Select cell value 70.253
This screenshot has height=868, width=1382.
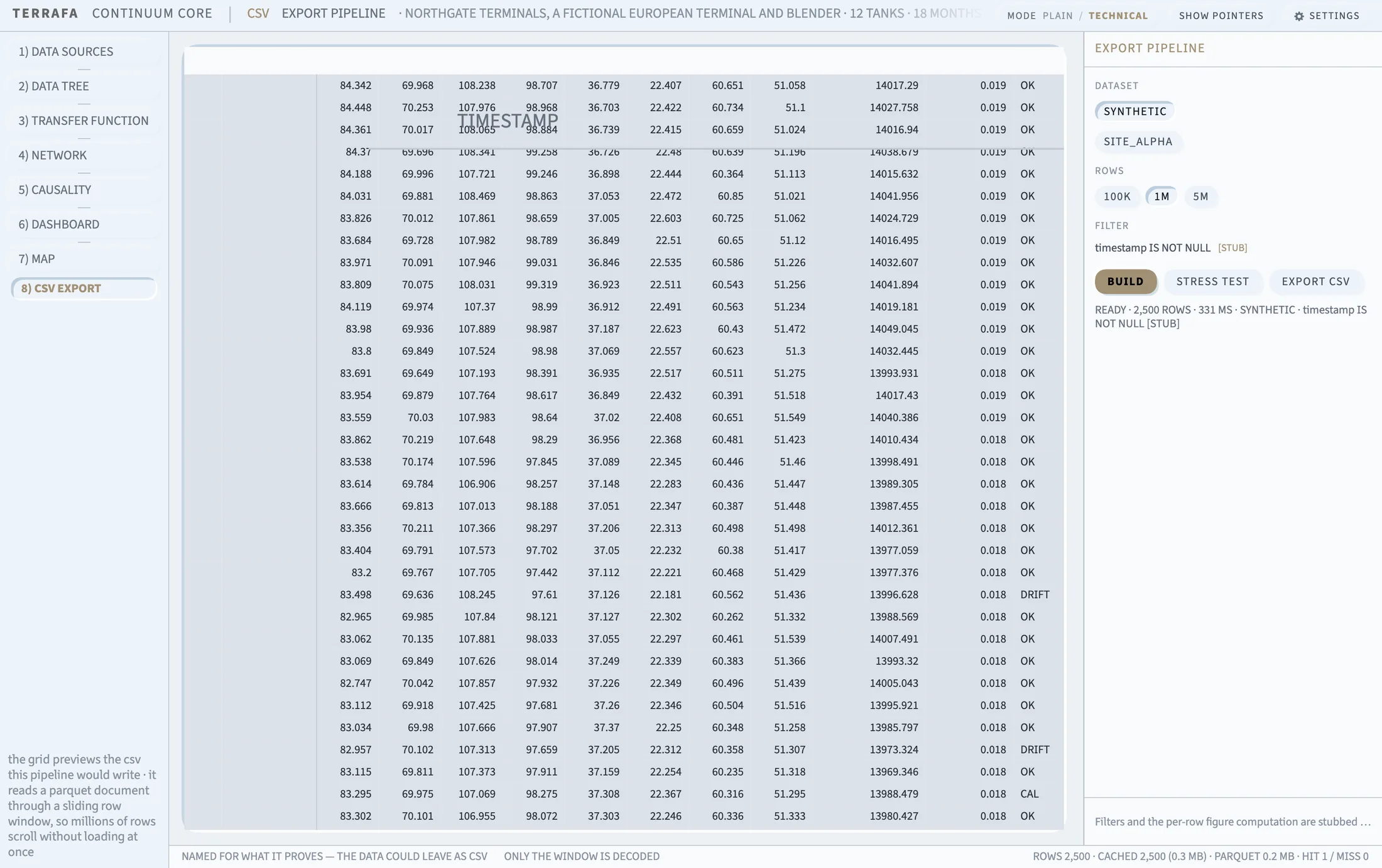click(x=417, y=107)
